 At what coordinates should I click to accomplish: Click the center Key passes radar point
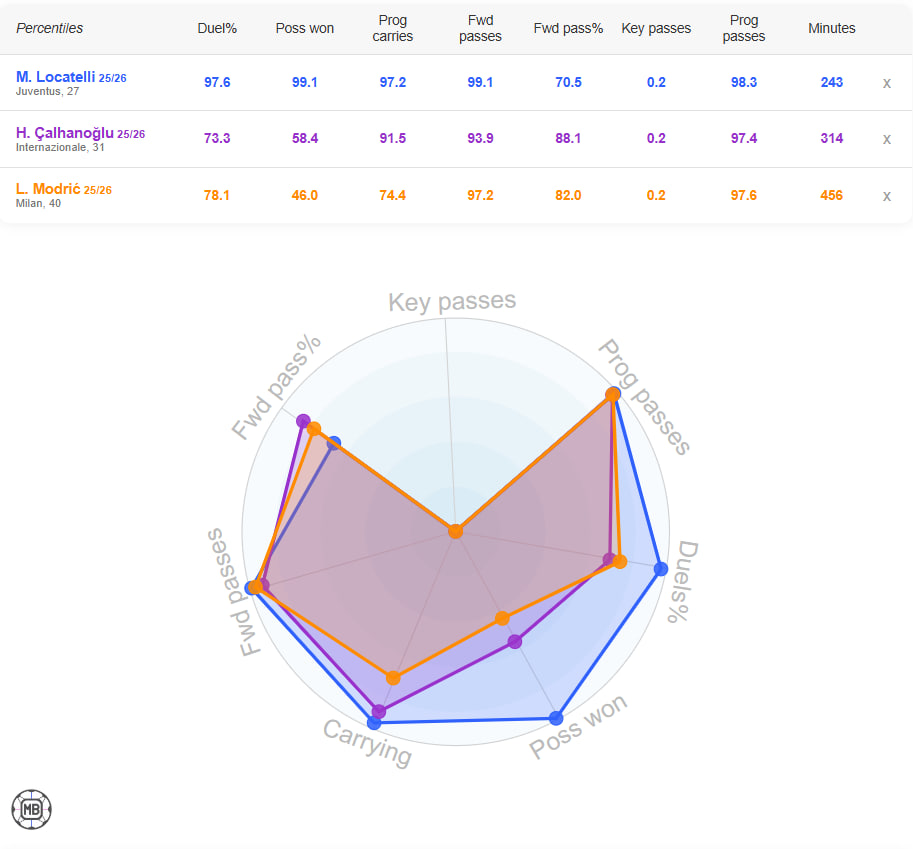tap(456, 531)
